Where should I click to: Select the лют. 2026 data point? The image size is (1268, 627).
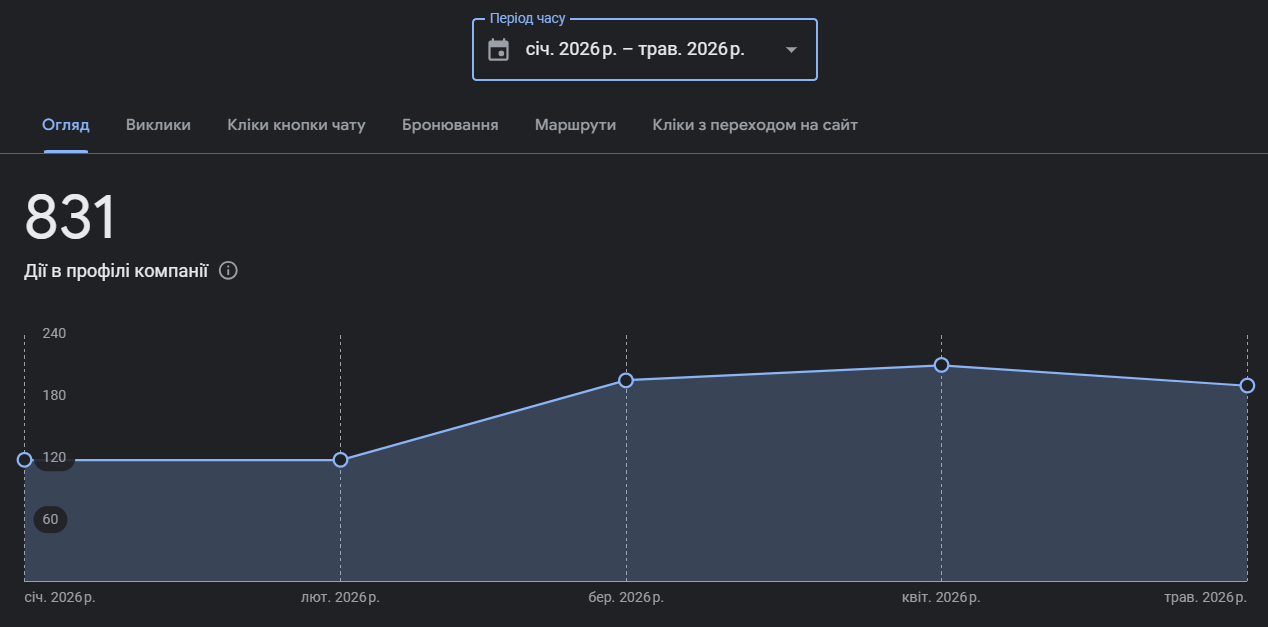[340, 460]
